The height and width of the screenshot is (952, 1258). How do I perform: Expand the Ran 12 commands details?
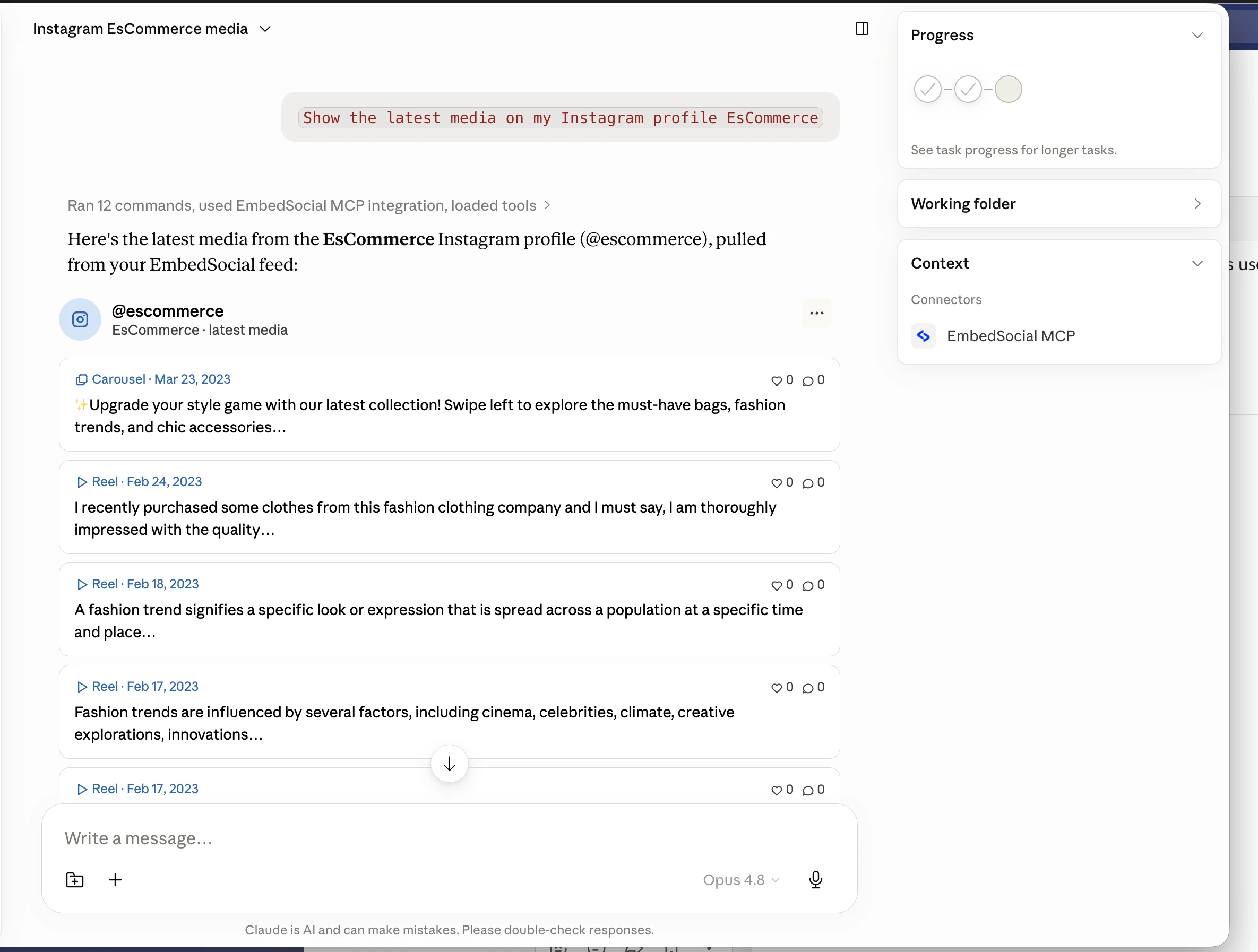309,205
